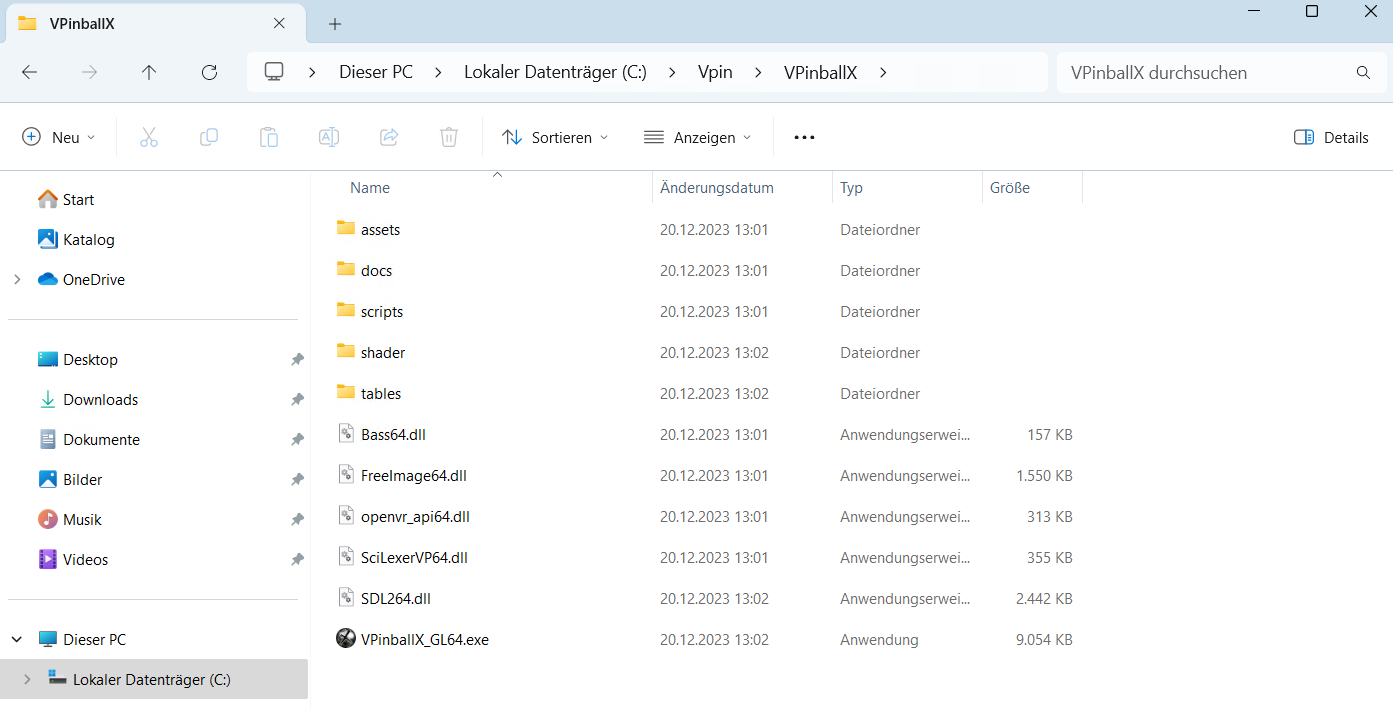The image size is (1393, 710).
Task: Click the monitor icon in address bar
Action: point(274,72)
